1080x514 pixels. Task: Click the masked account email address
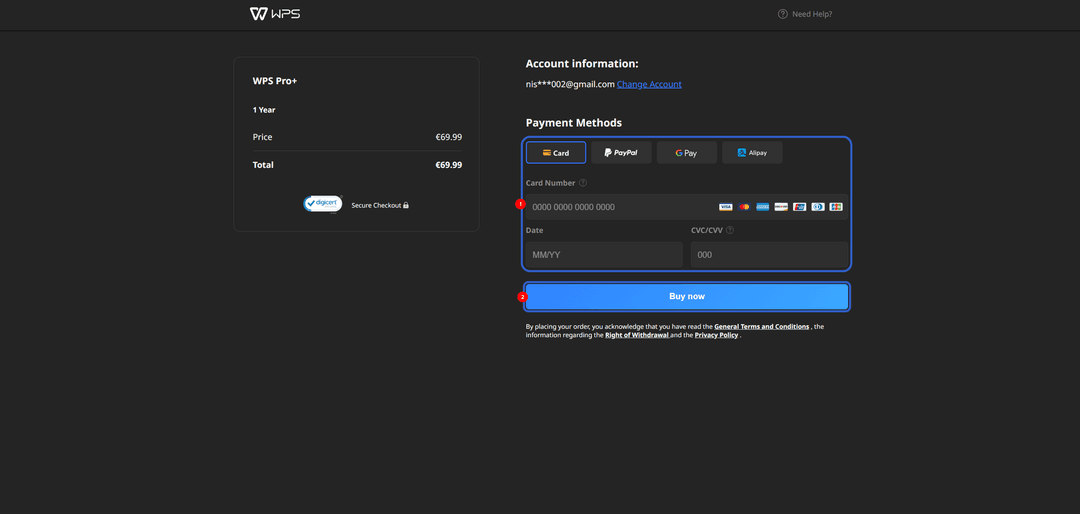(x=570, y=84)
